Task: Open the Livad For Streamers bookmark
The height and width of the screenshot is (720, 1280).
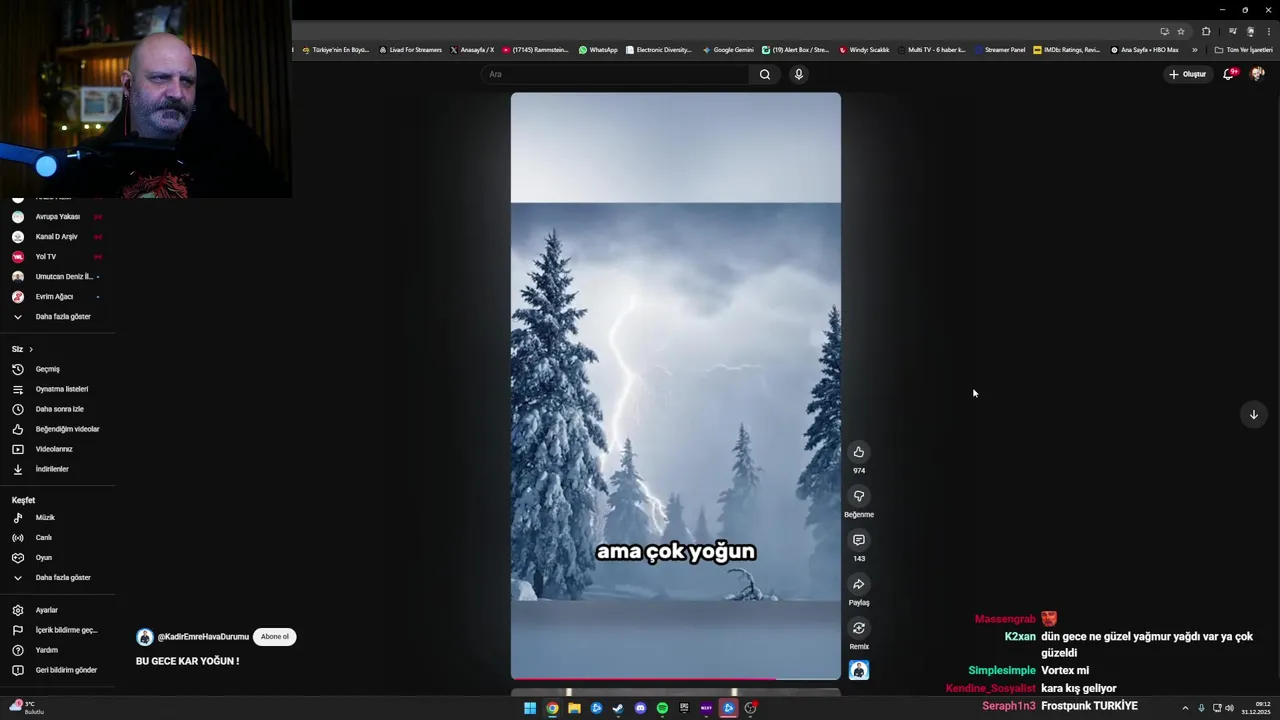Action: [x=410, y=50]
